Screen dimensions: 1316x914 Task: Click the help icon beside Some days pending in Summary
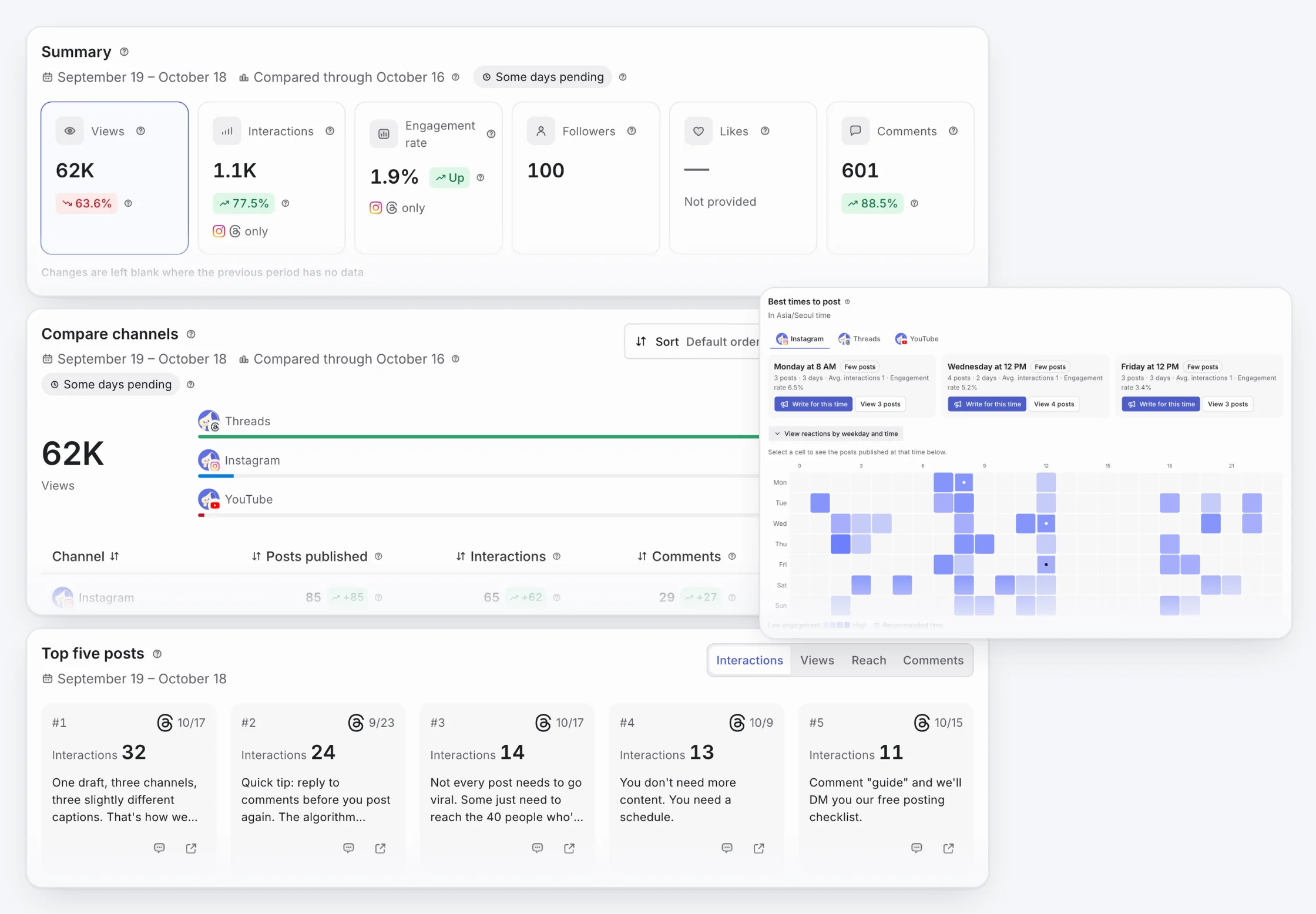[623, 77]
